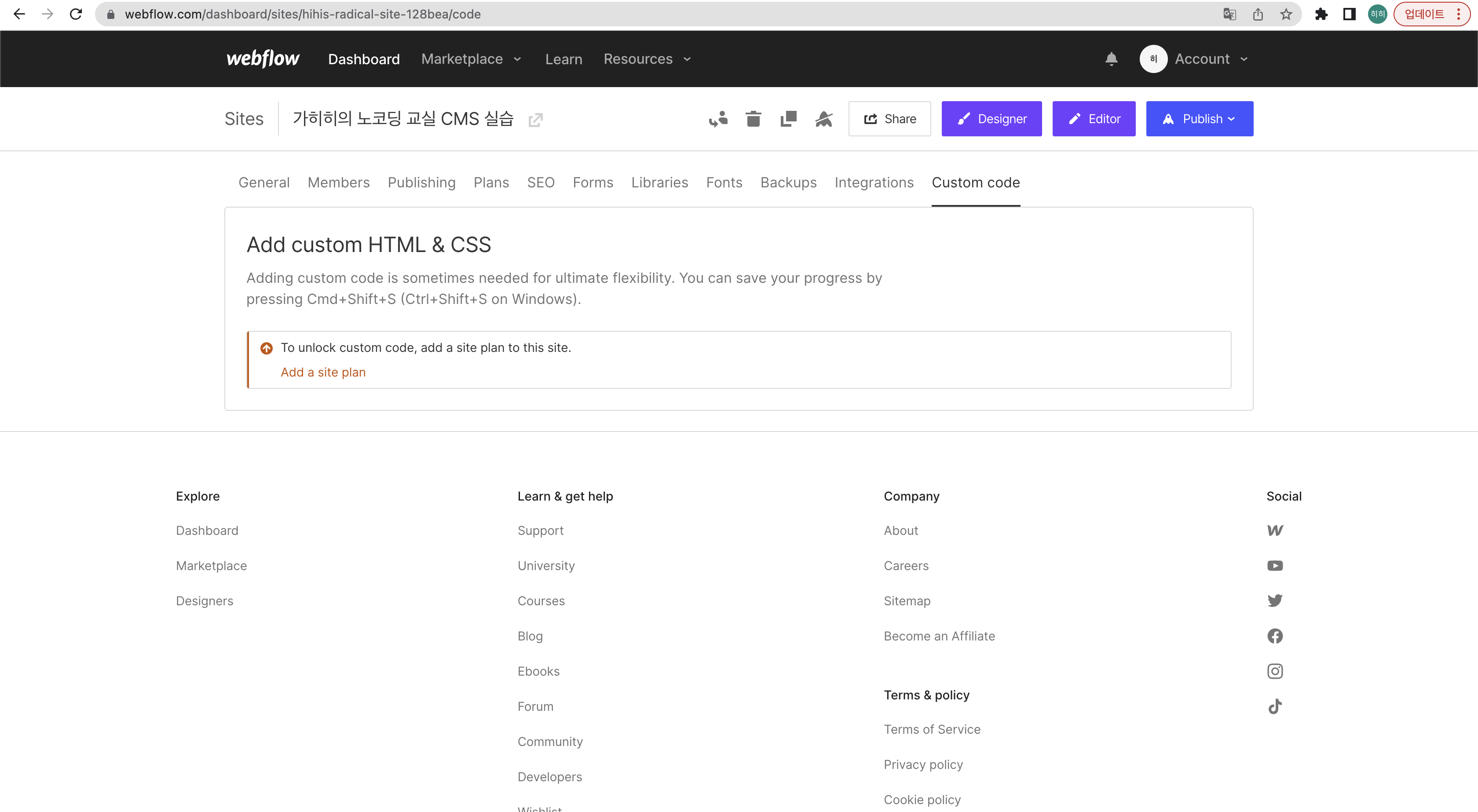1478x812 pixels.
Task: Open the Support footer link
Action: coord(541,531)
